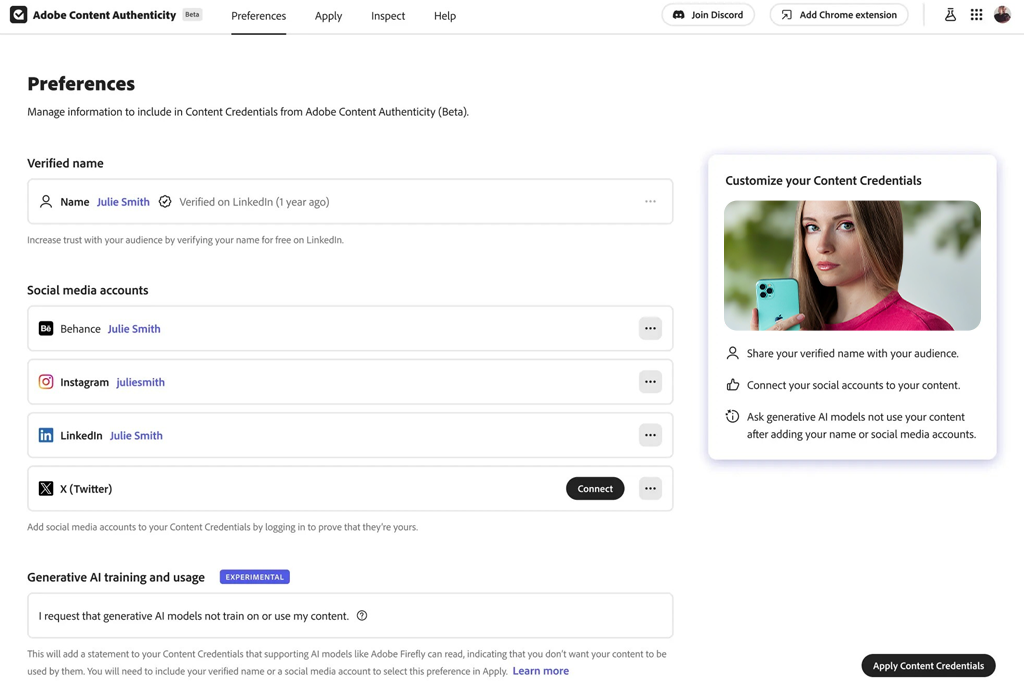Screen dimensions: 1024x683
Task: Open the more options menu for Behance
Action: (x=650, y=328)
